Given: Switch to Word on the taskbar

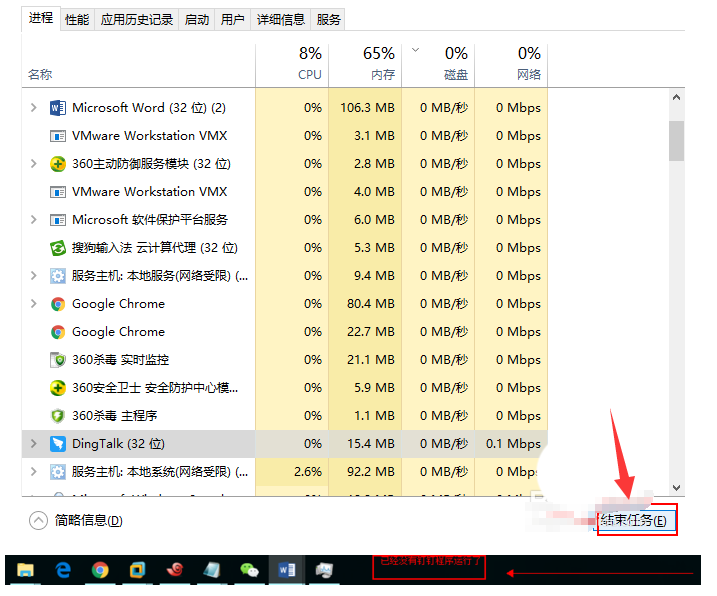Looking at the screenshot, I should [287, 570].
